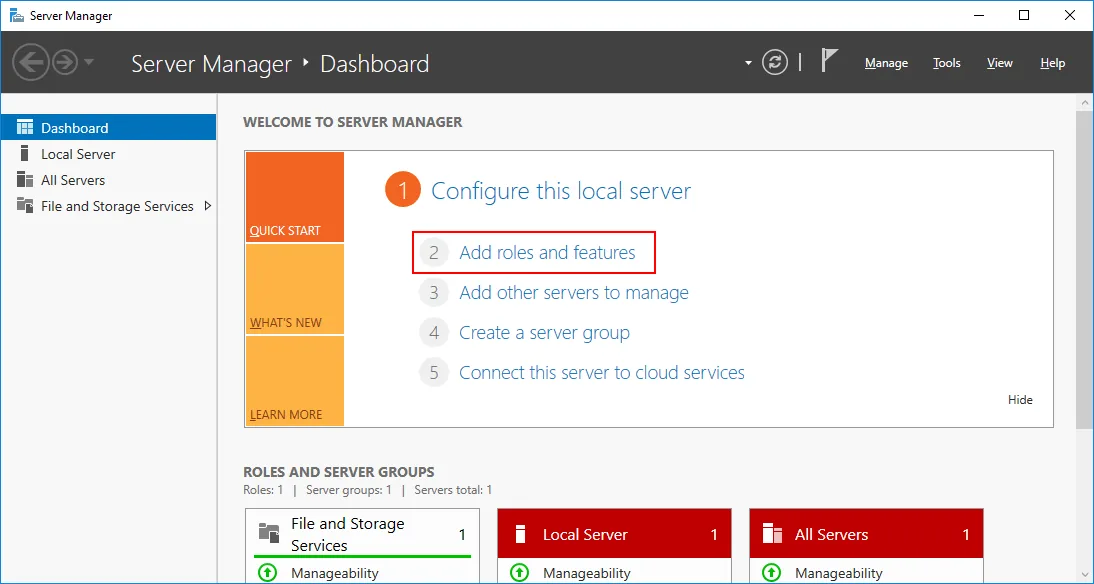The image size is (1094, 584).
Task: Click the Manageability icon on Local Server tile
Action: pos(520,572)
